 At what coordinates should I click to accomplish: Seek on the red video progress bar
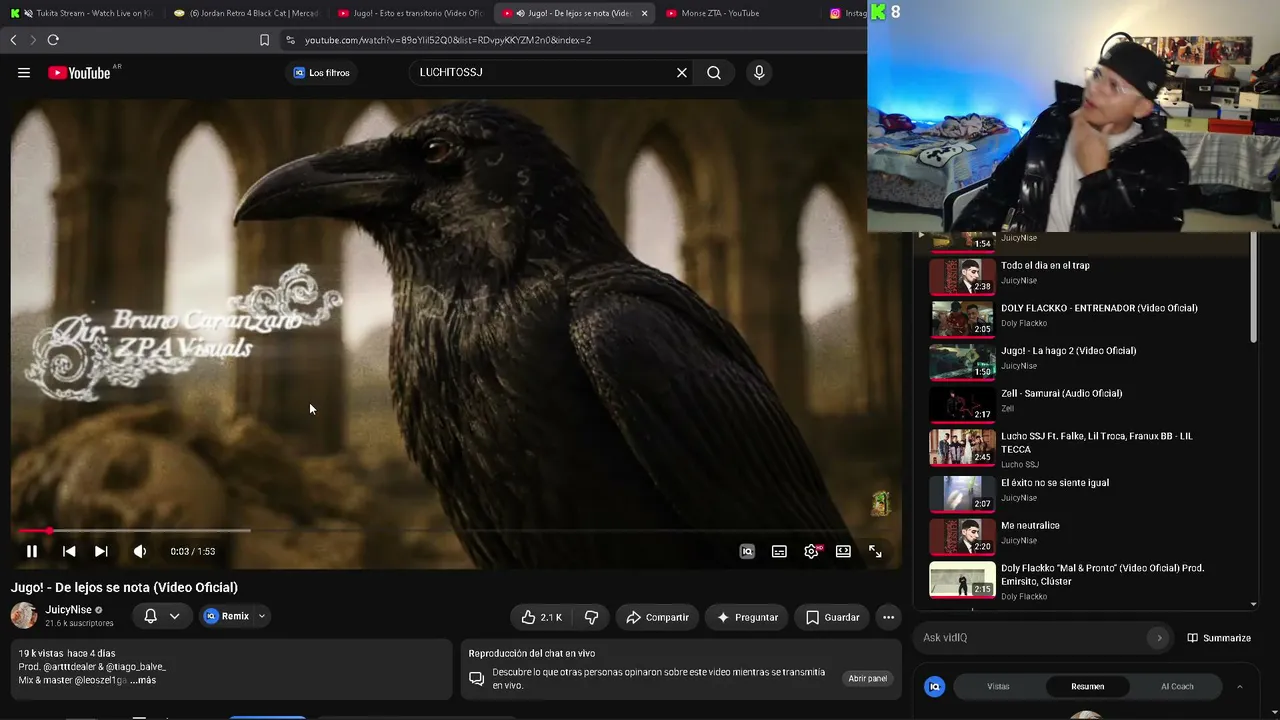456,531
